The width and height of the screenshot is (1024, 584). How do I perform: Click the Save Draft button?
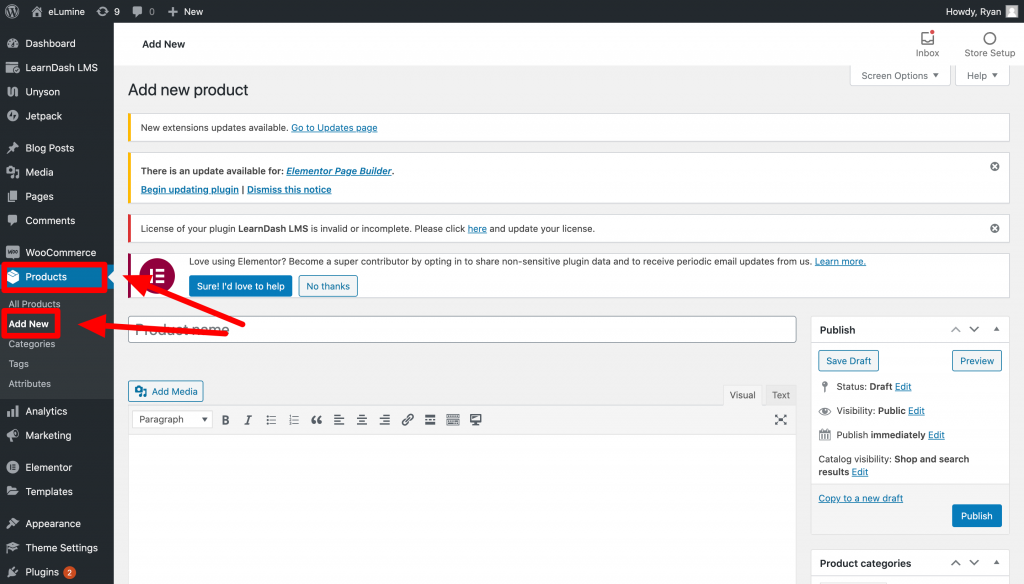coord(848,361)
